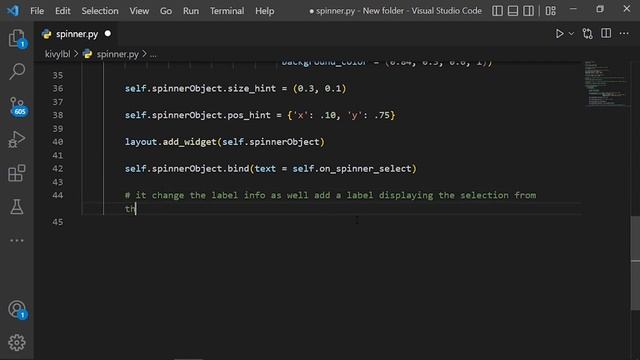The image size is (640, 360).
Task: Click line number 36 in gutter
Action: tap(58, 89)
